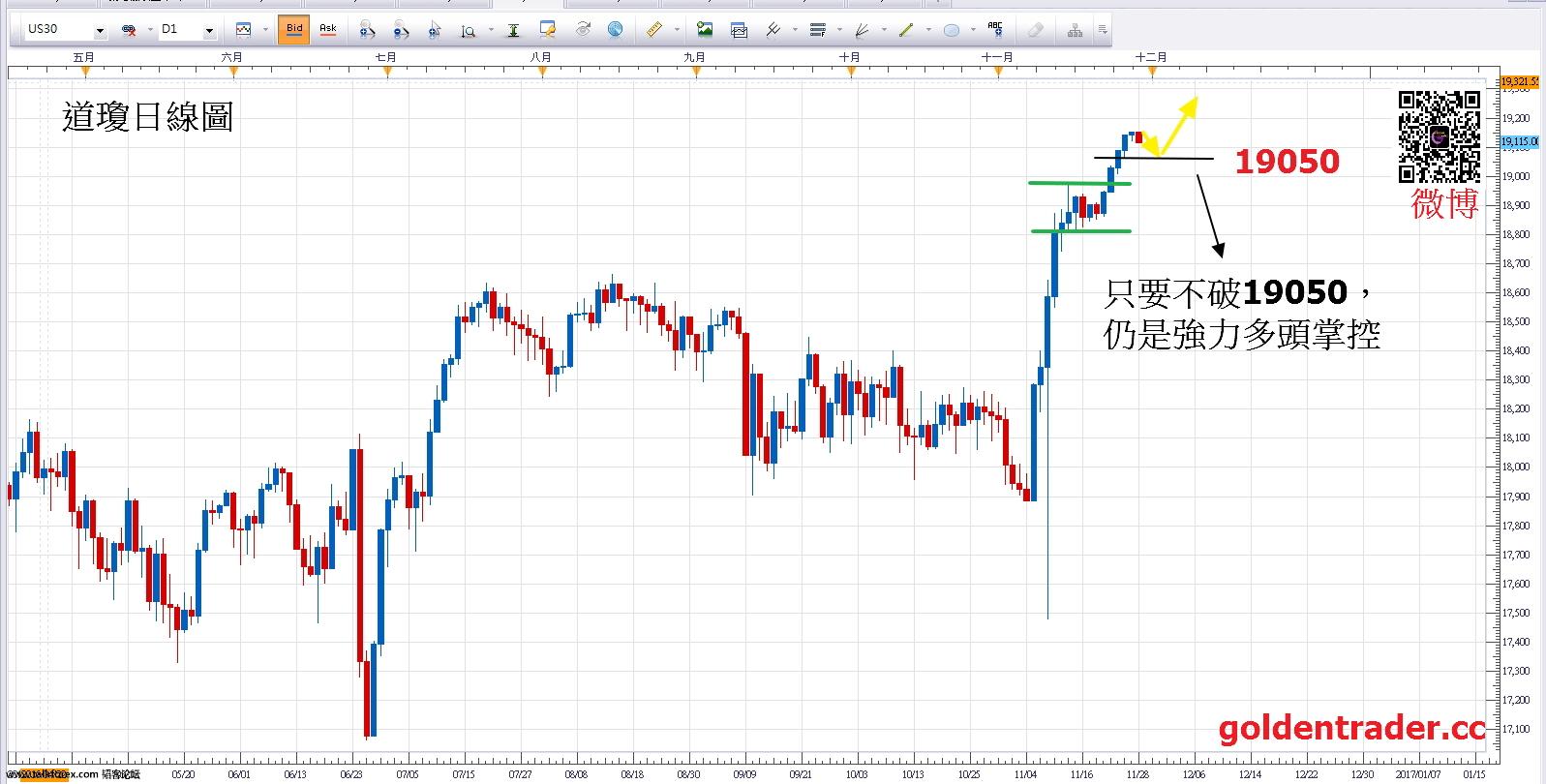1546x784 pixels.
Task: Click the refresh eye icon
Action: click(x=583, y=30)
